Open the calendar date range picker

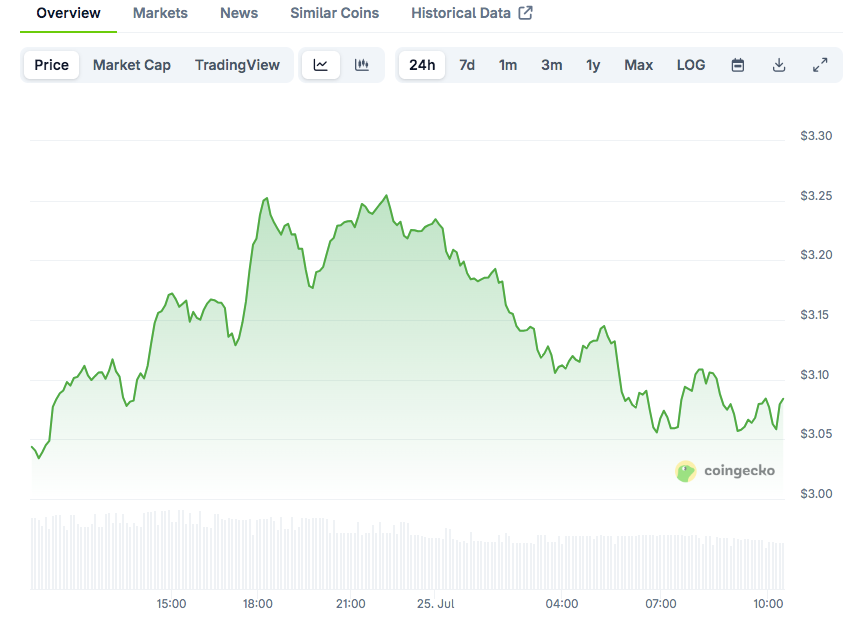[738, 65]
